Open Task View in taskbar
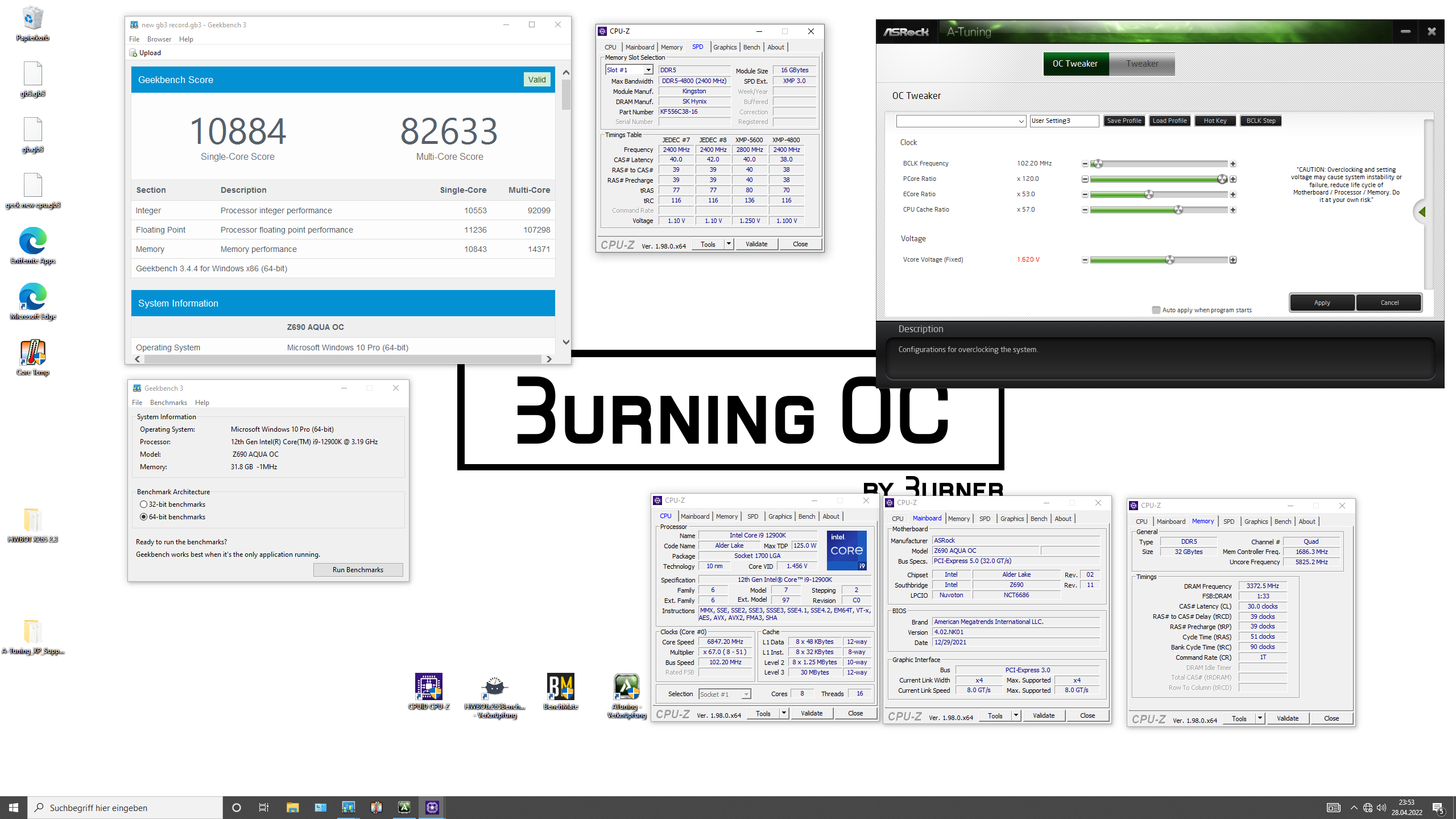This screenshot has width=1456, height=819. pos(264,808)
